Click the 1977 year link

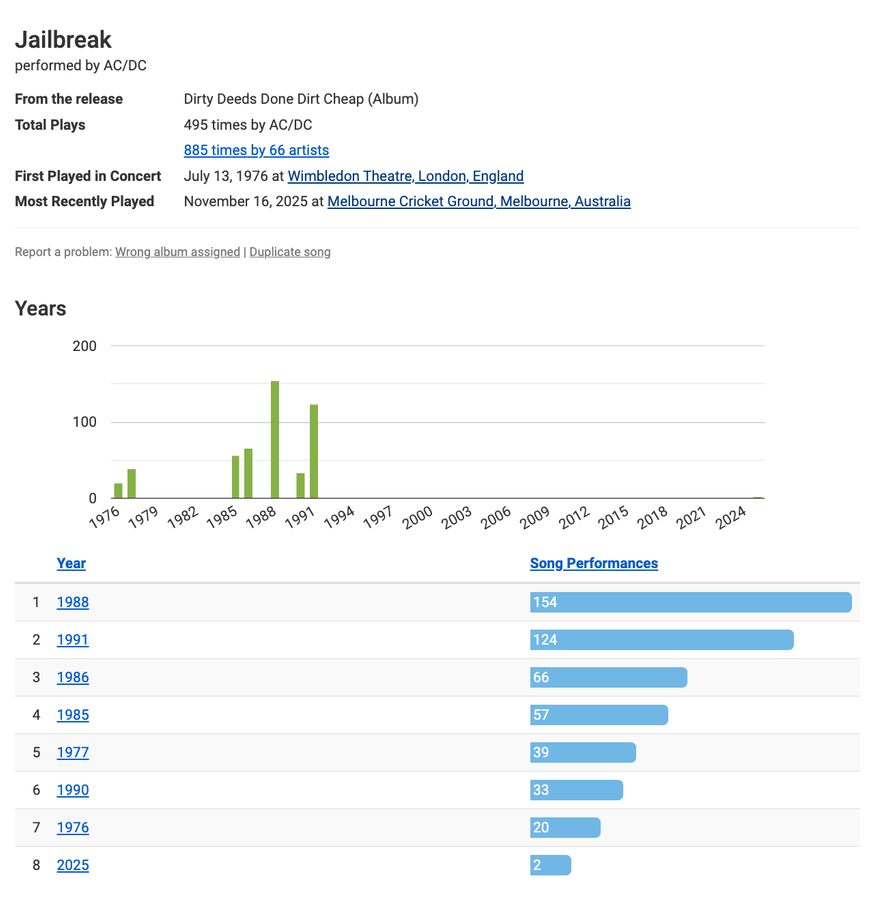(x=72, y=752)
